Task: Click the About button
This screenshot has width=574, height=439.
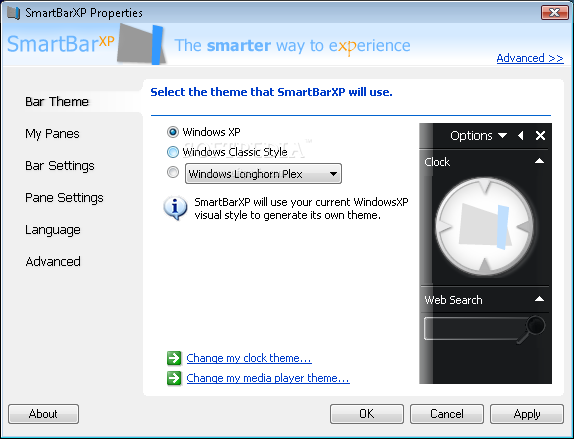Action: coord(43,414)
